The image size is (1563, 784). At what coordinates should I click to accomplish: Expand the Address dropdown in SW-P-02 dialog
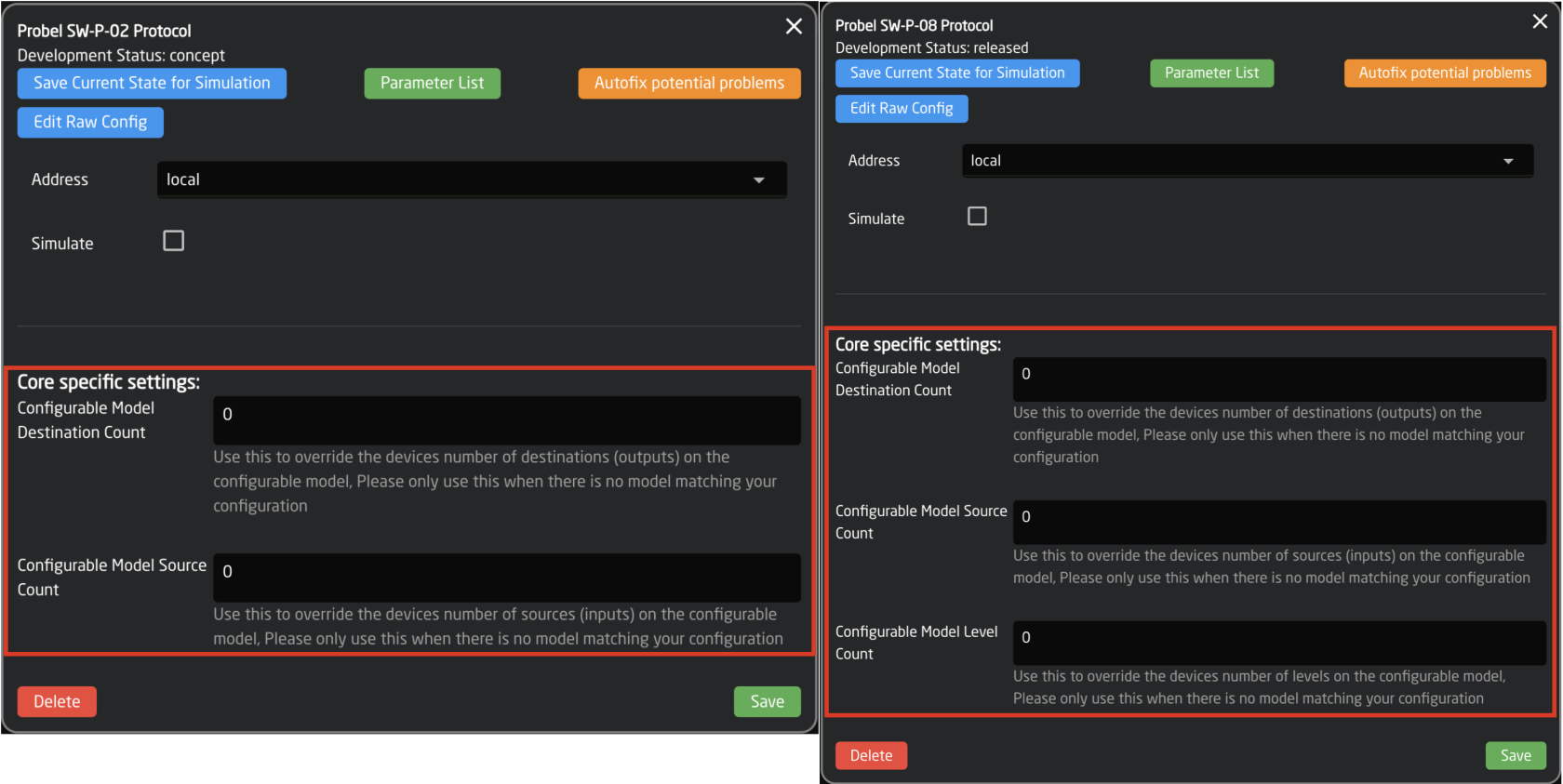[x=472, y=179]
